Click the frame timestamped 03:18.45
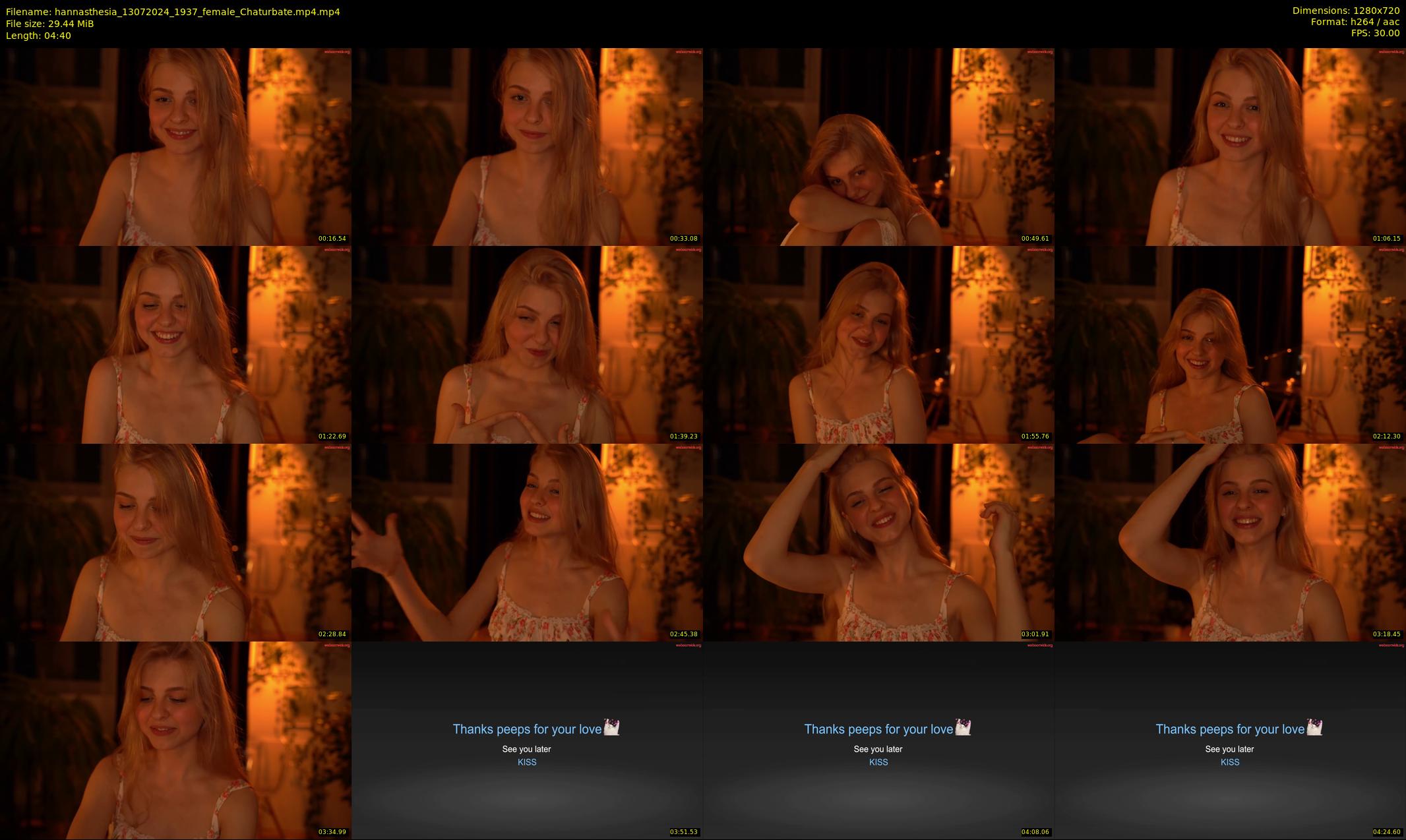 tap(1230, 542)
